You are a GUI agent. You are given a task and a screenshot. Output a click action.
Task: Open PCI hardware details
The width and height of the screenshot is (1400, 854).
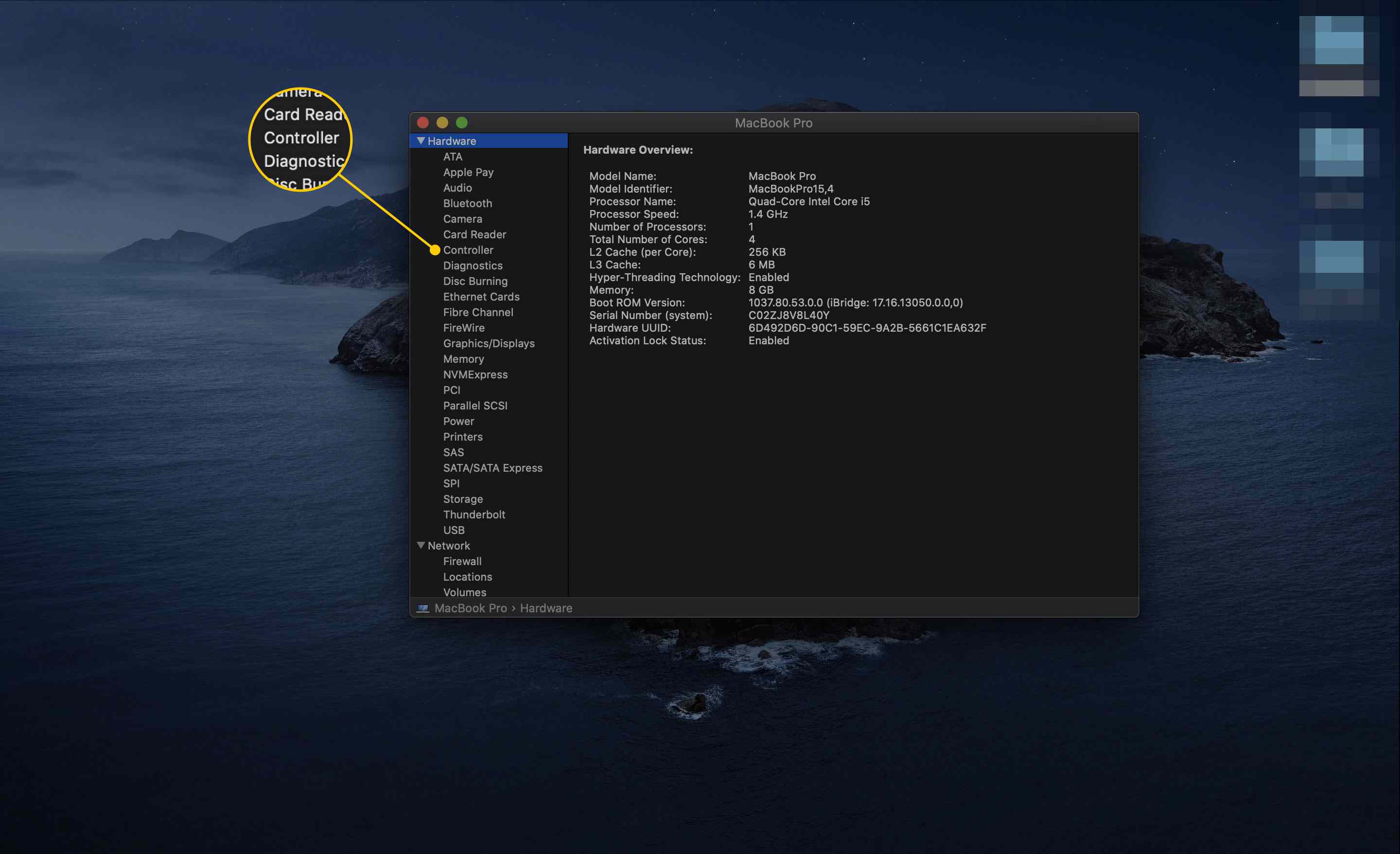tap(452, 390)
